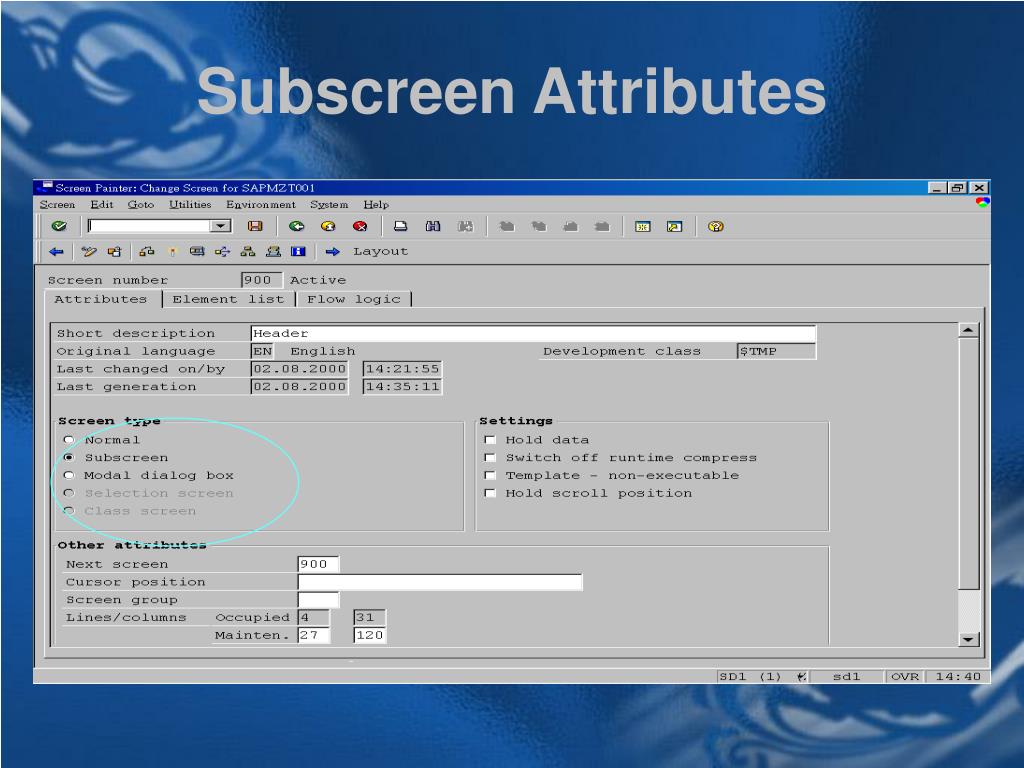Enable Hold scroll position checkbox
Image resolution: width=1024 pixels, height=768 pixels.
[x=490, y=493]
